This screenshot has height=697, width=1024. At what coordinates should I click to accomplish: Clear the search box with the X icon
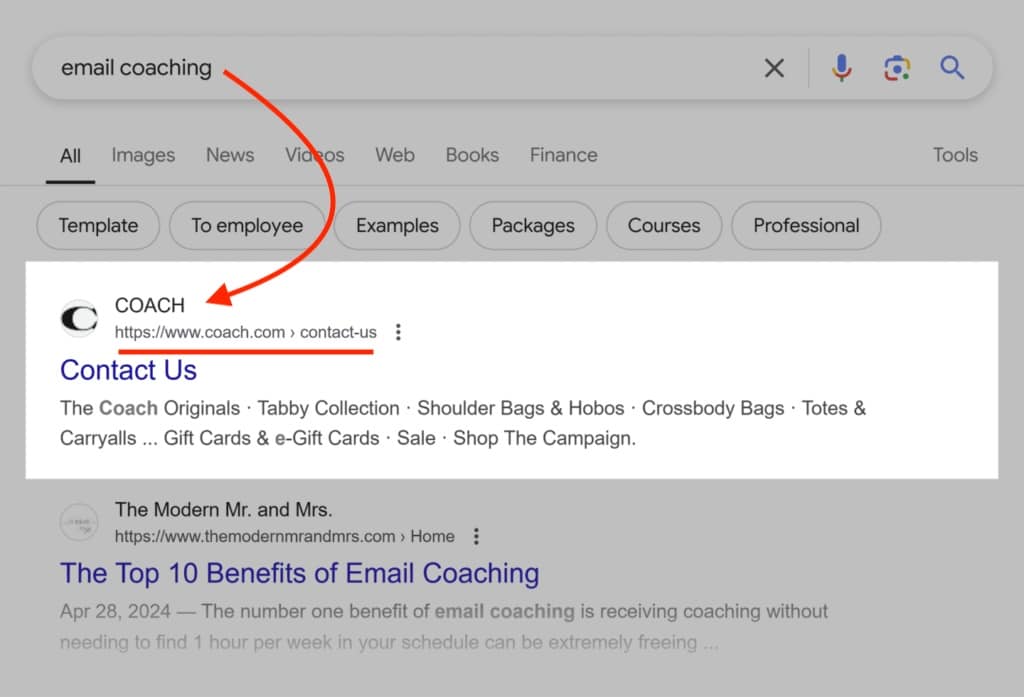pyautogui.click(x=774, y=68)
